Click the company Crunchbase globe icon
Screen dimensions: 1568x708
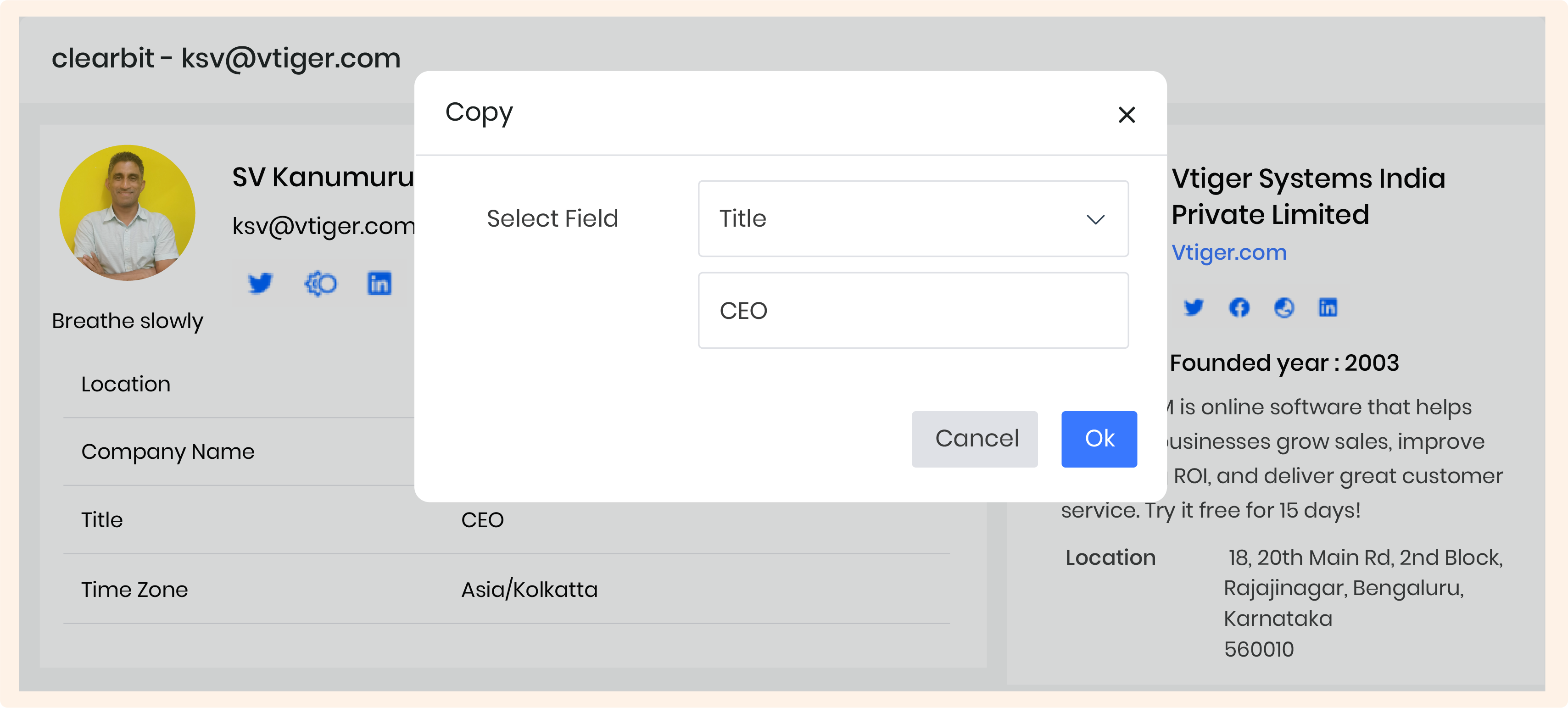(x=1284, y=307)
